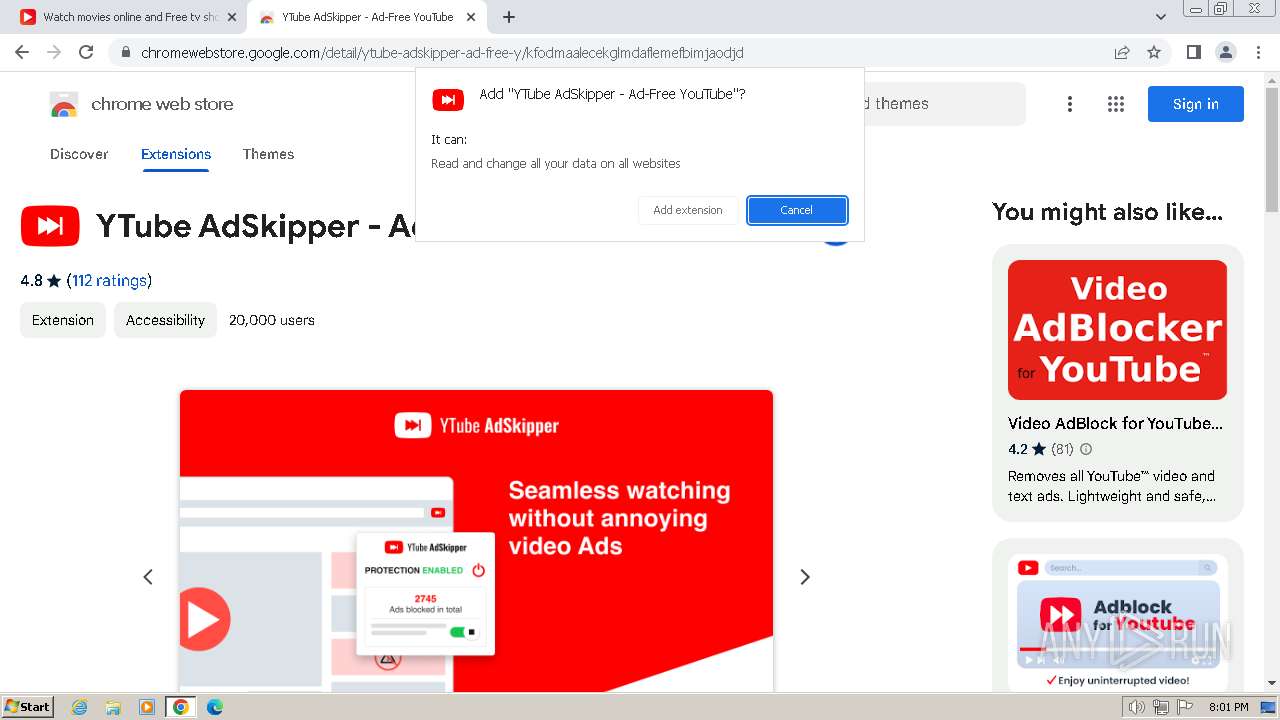Viewport: 1280px width, 720px height.
Task: Switch to the Discover tab
Action: [79, 154]
